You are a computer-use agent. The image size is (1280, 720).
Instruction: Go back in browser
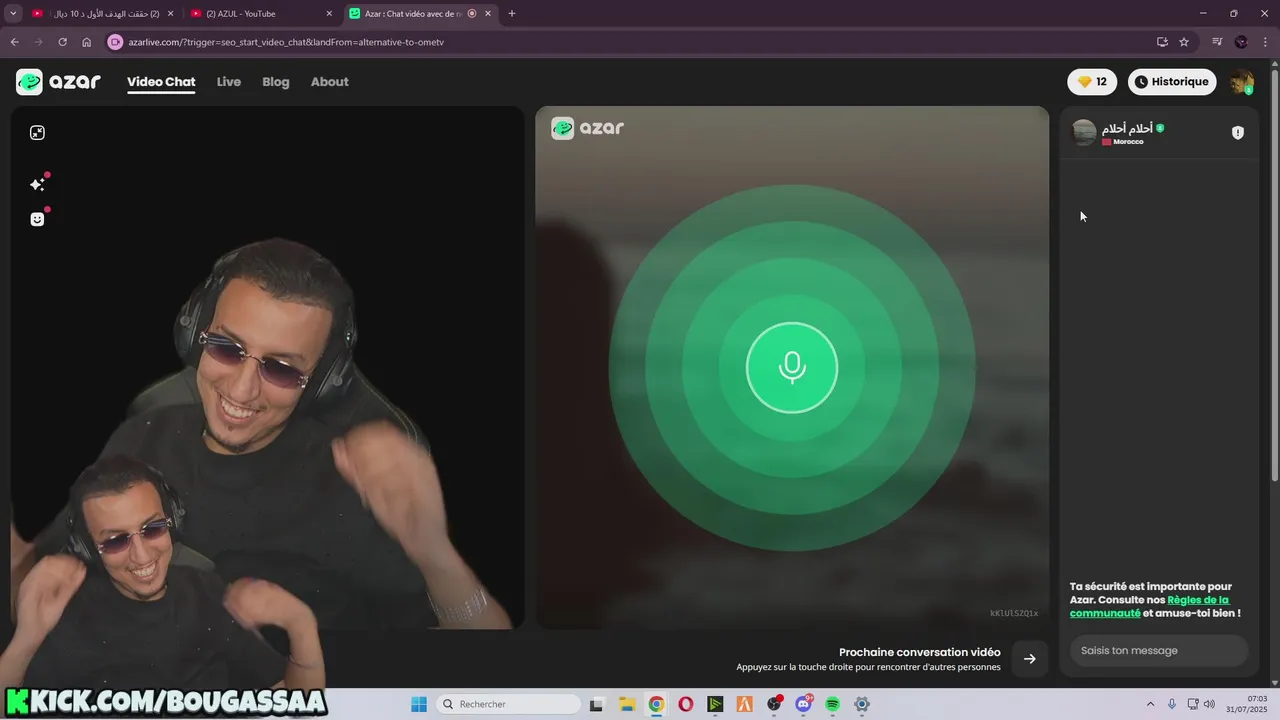[14, 42]
